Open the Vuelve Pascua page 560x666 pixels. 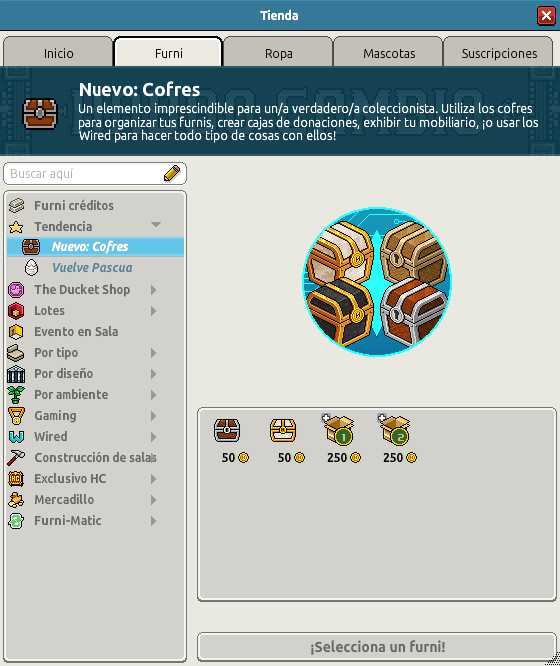[92, 268]
